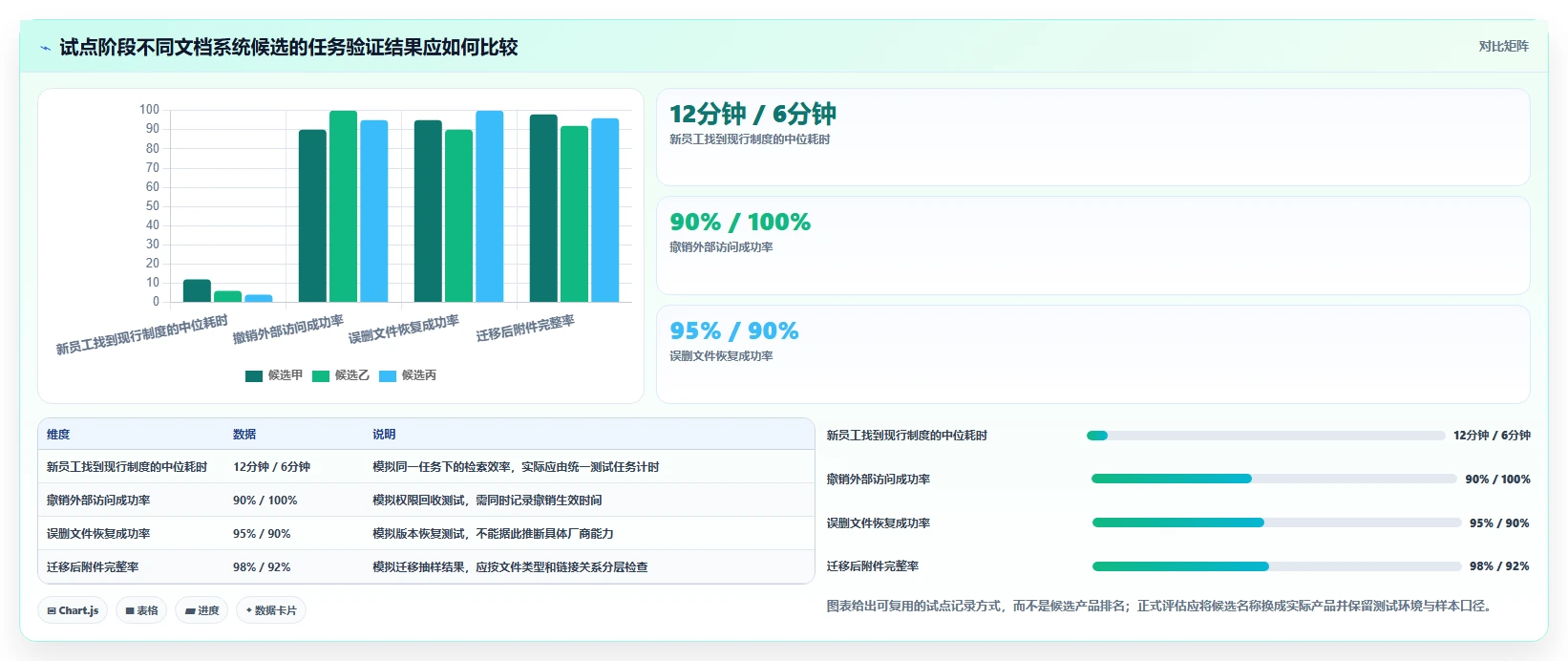Toggle 候选甲 legend swatch in chart
This screenshot has width=1568, height=661.
pyautogui.click(x=254, y=376)
